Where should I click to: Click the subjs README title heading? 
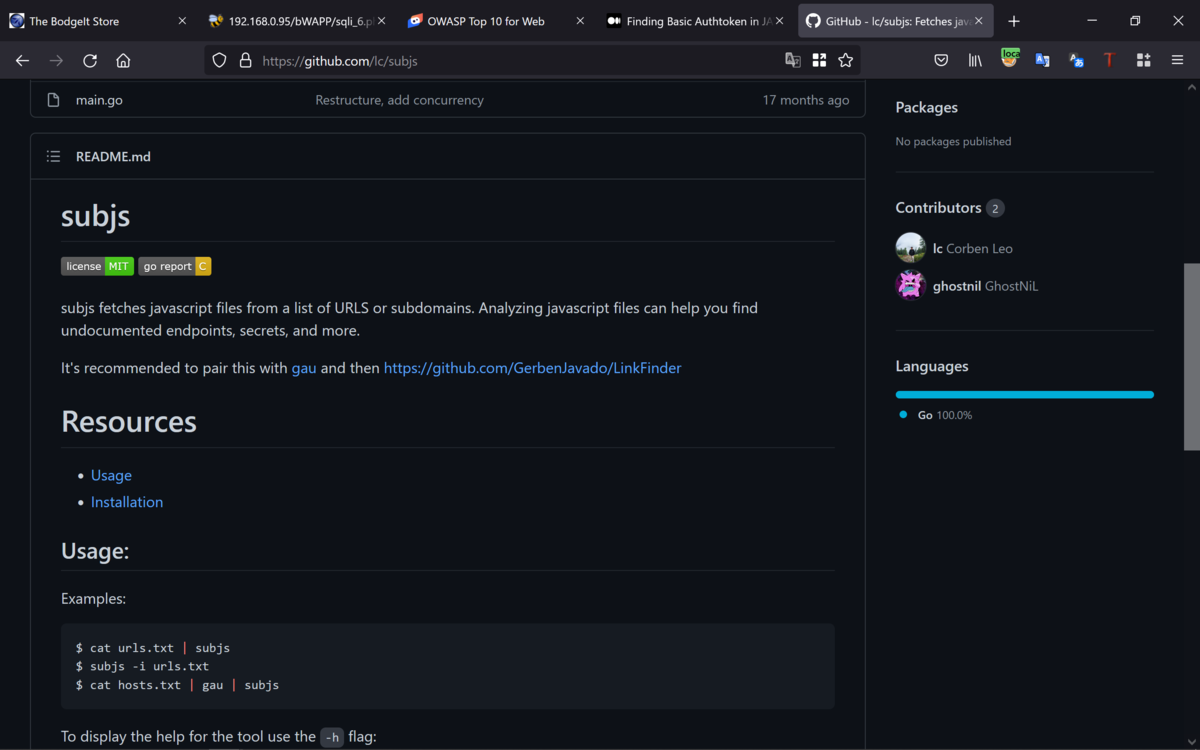click(95, 216)
